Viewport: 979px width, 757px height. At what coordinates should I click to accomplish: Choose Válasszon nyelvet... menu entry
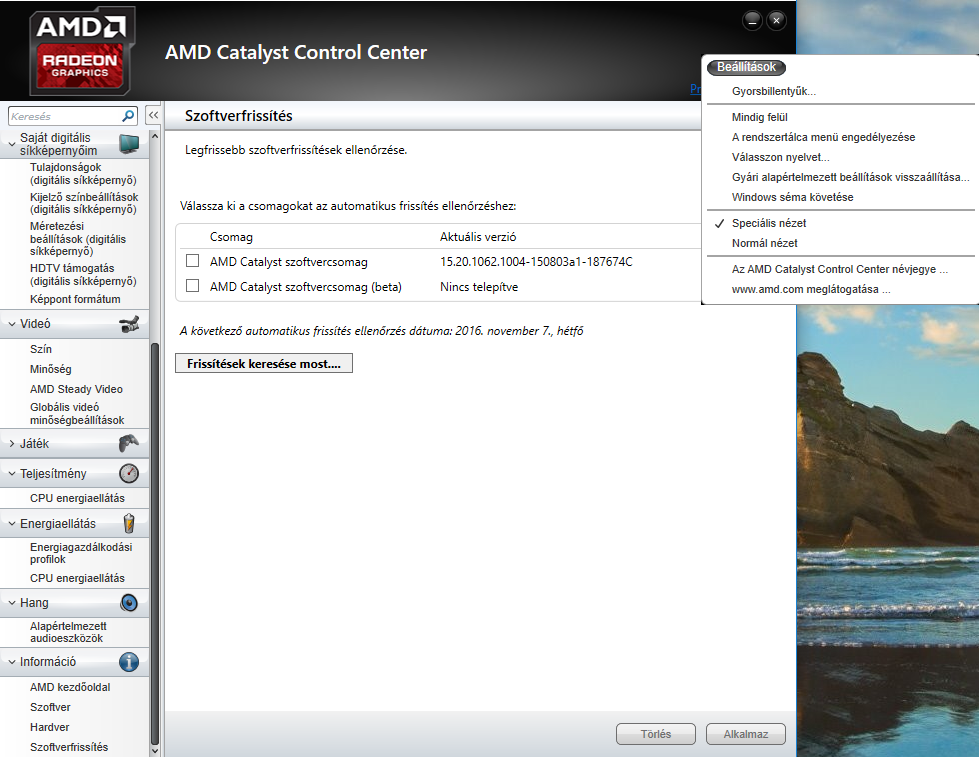tap(780, 157)
